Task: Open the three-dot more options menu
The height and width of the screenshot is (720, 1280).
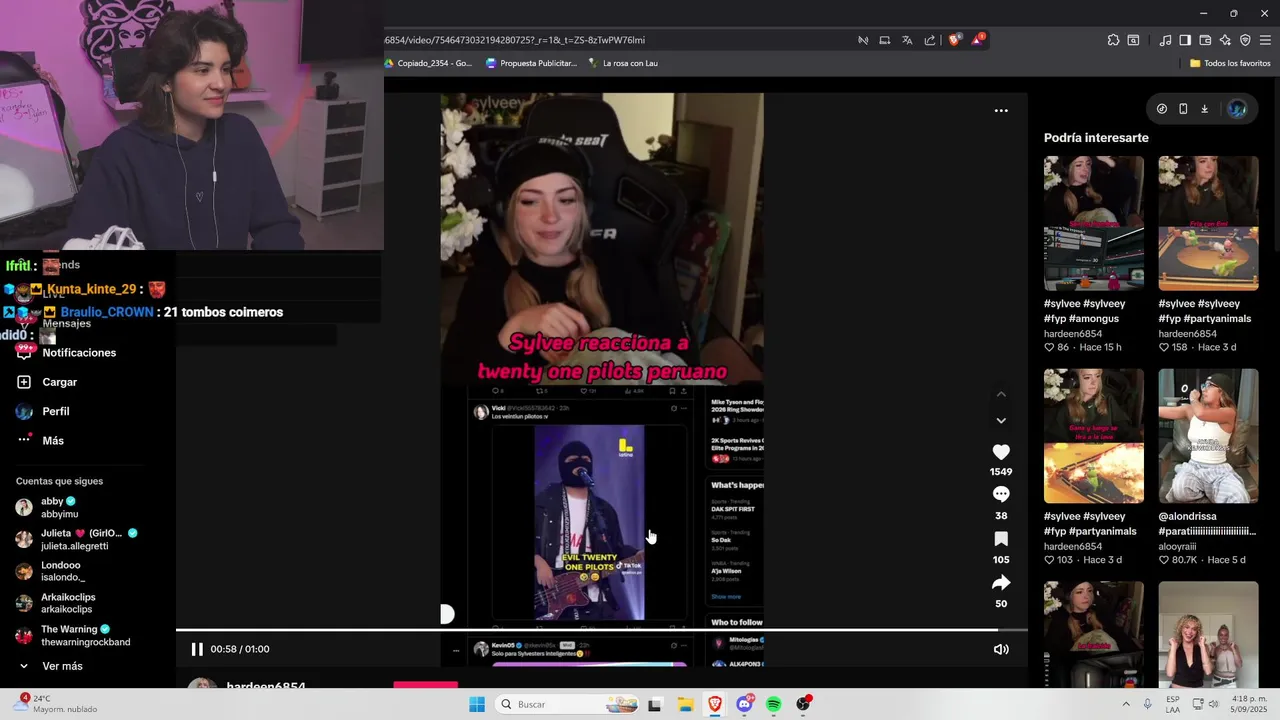Action: 1001,111
